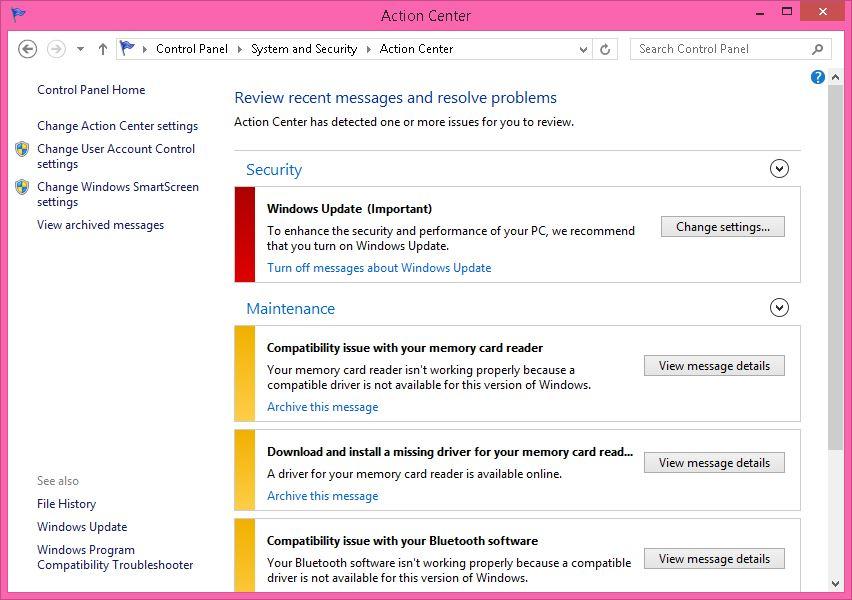This screenshot has height=600, width=852.
Task: Open Change Windows SmartScreen settings
Action: click(x=118, y=194)
